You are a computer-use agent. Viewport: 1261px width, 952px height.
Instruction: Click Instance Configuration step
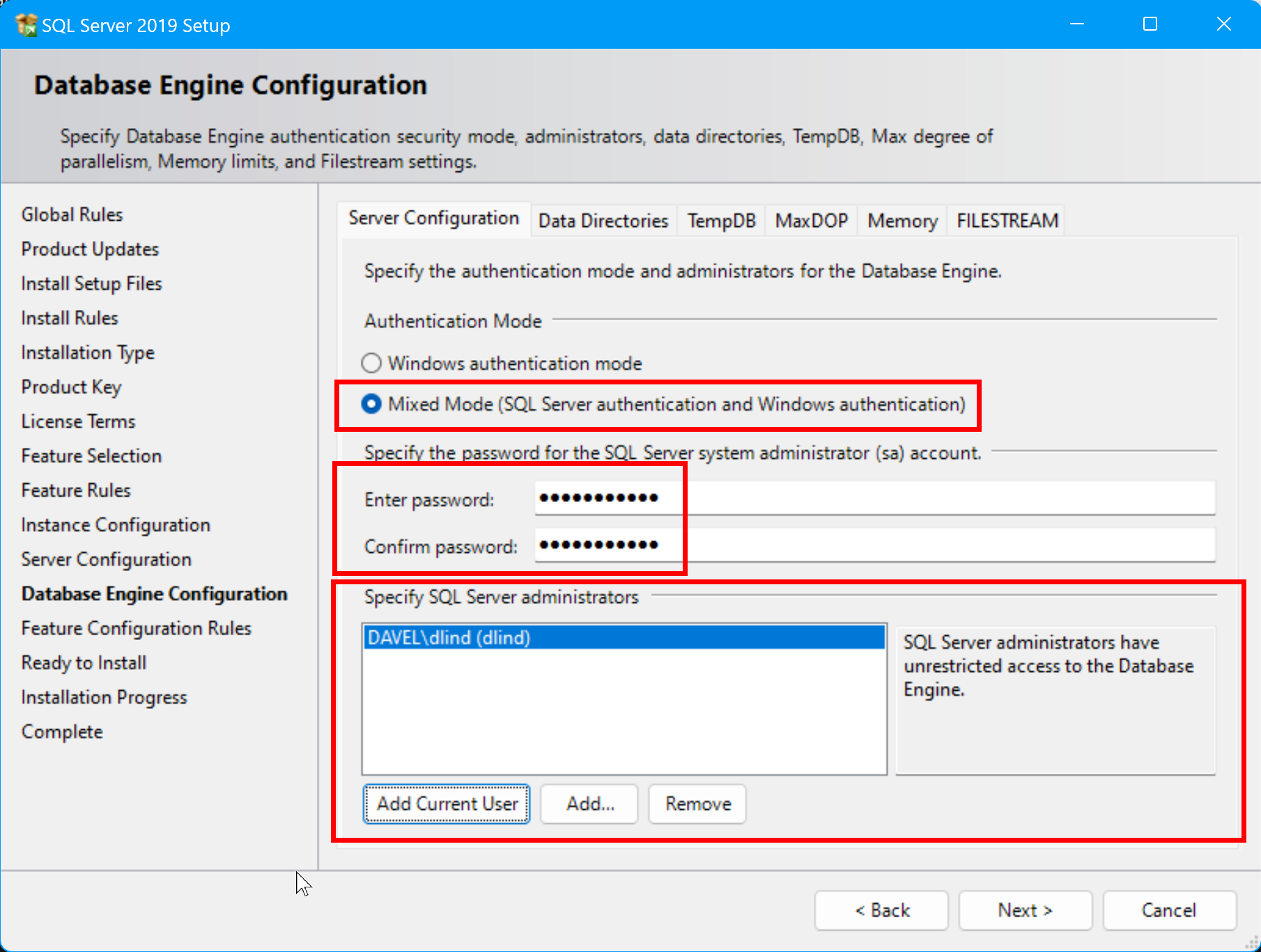(x=116, y=525)
